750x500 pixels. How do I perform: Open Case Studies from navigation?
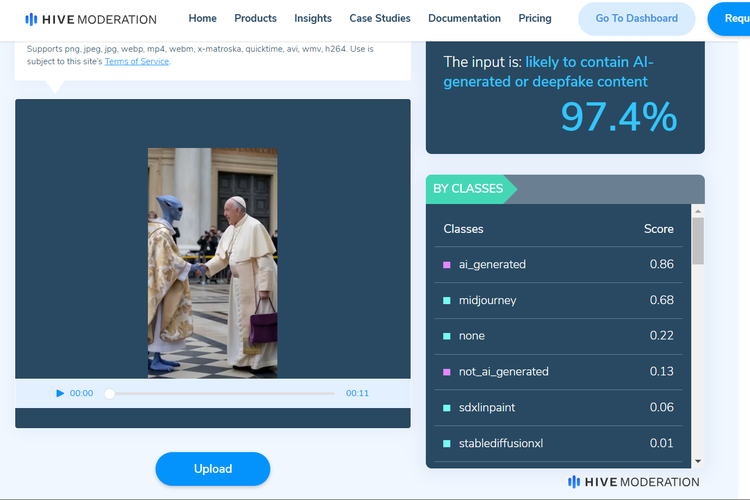pyautogui.click(x=380, y=18)
